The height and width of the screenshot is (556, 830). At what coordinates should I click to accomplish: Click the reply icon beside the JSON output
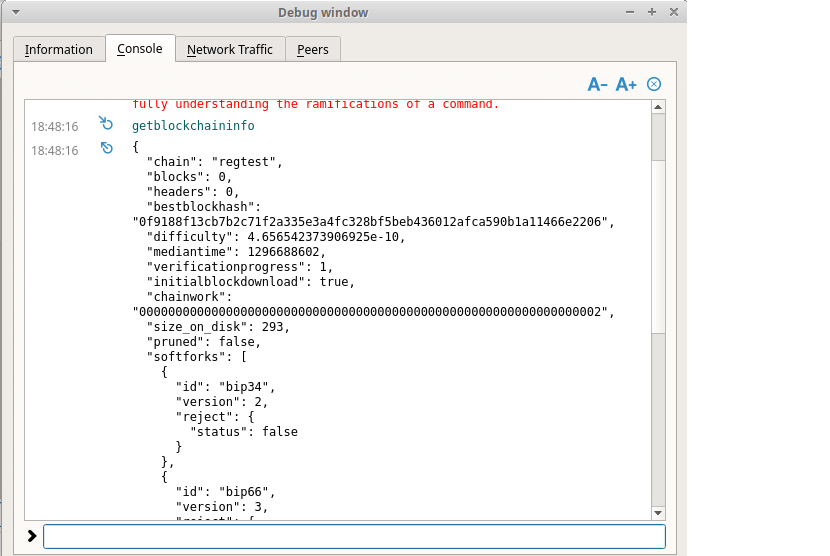click(106, 148)
